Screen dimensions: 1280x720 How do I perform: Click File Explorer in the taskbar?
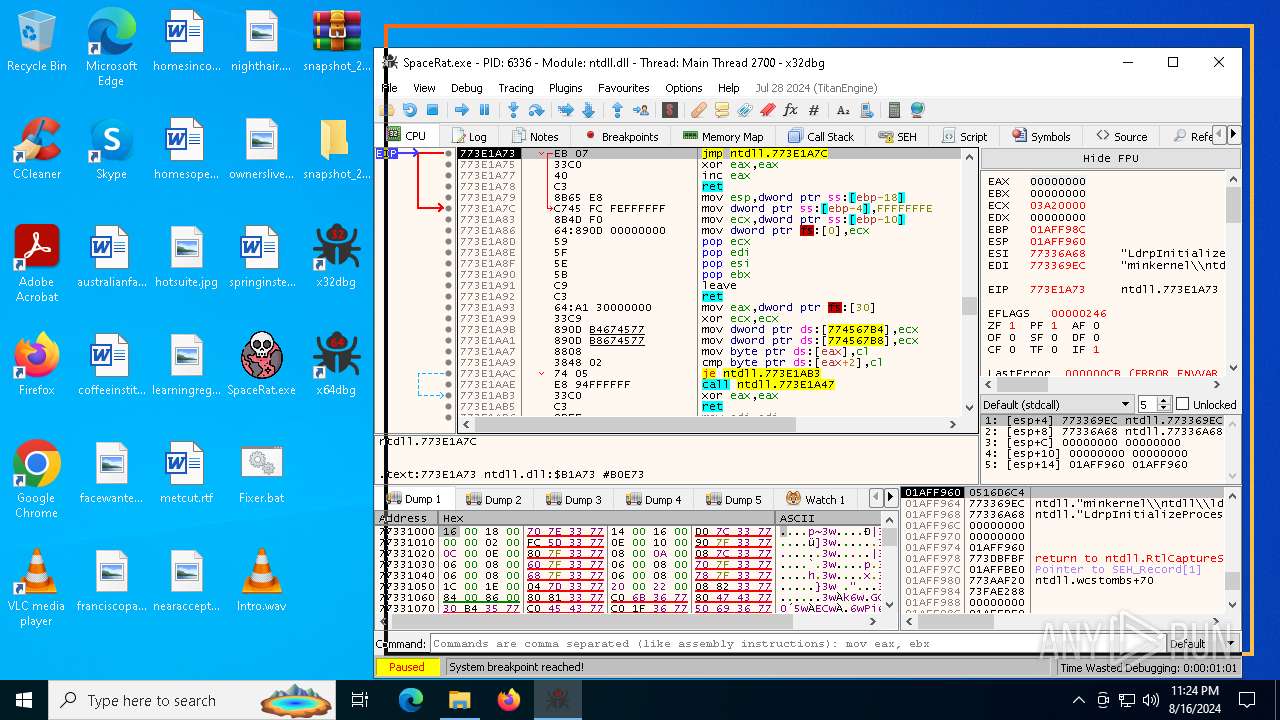[x=459, y=700]
